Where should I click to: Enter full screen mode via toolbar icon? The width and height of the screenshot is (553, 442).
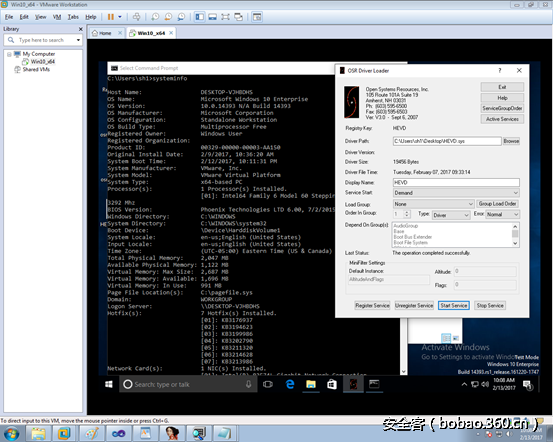(x=225, y=17)
